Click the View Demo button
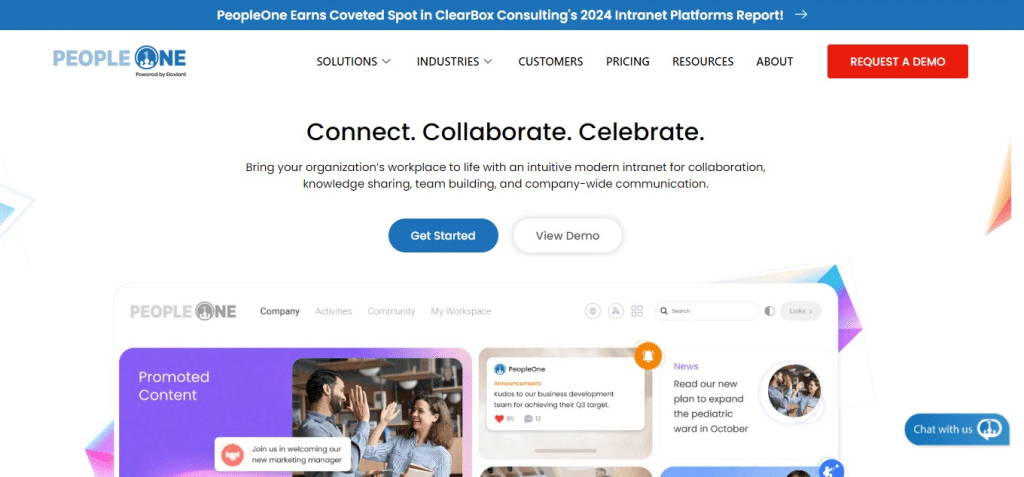Viewport: 1024px width, 477px height. click(568, 235)
